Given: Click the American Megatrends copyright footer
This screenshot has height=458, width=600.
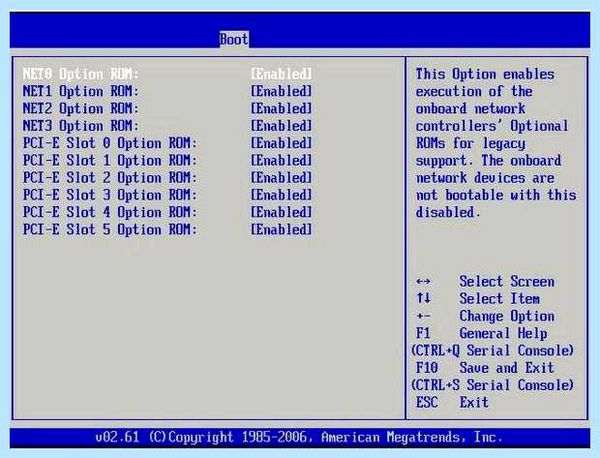Looking at the screenshot, I should (x=299, y=437).
